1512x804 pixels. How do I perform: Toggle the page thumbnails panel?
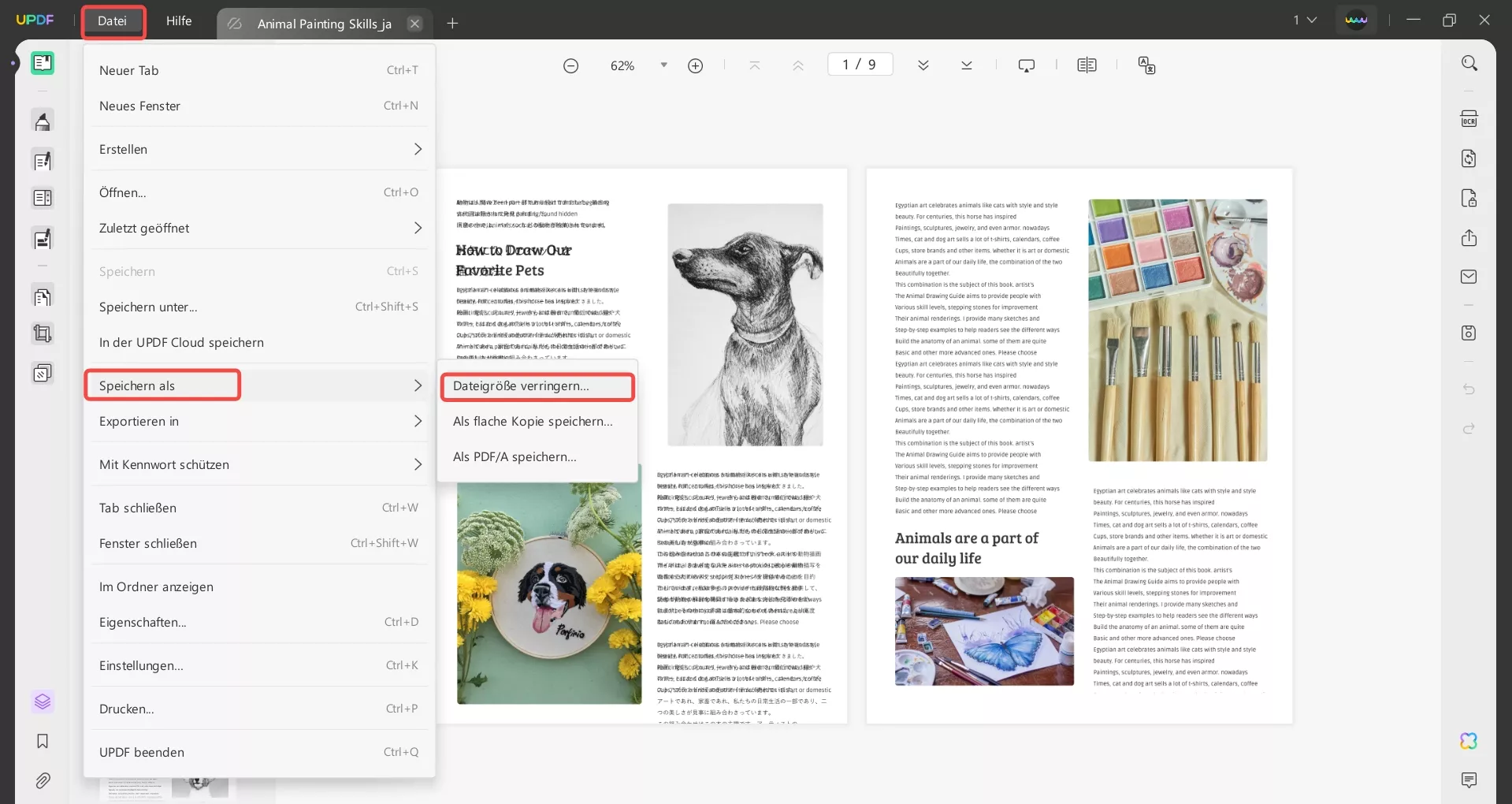click(x=43, y=702)
